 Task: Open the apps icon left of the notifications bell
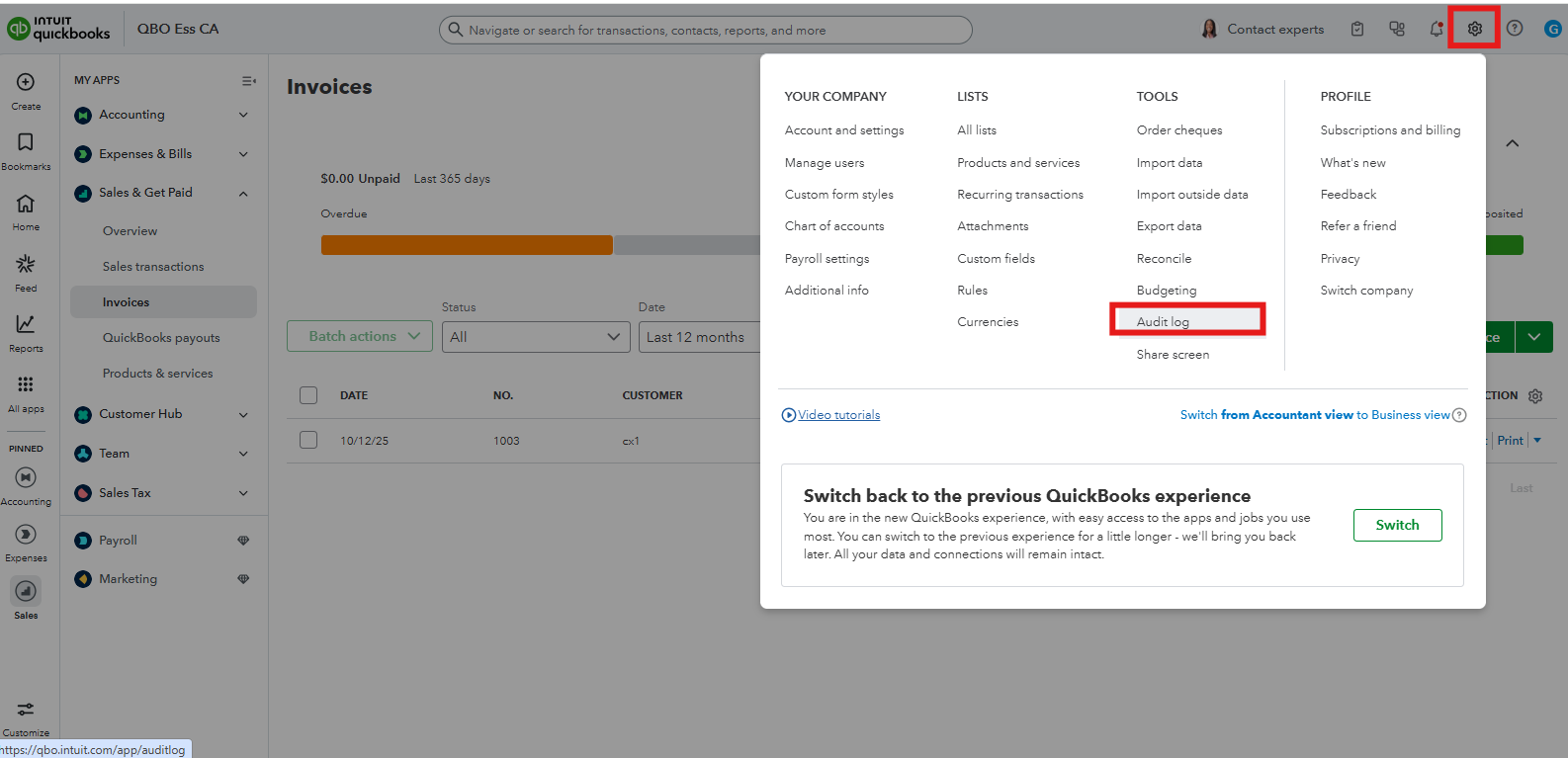click(1397, 29)
